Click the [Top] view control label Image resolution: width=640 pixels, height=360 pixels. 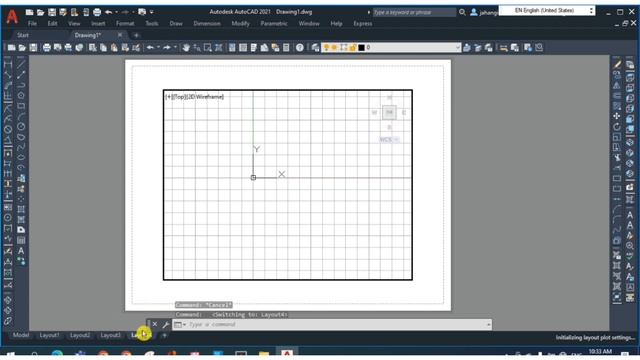point(179,97)
